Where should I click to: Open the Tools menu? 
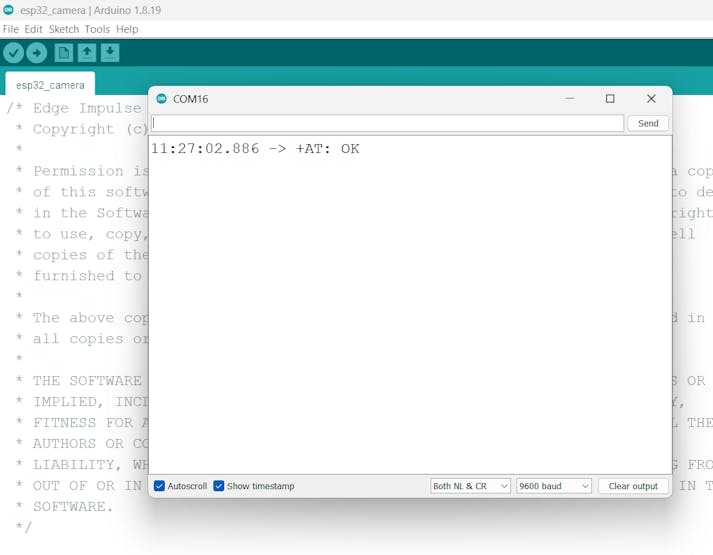pos(97,29)
